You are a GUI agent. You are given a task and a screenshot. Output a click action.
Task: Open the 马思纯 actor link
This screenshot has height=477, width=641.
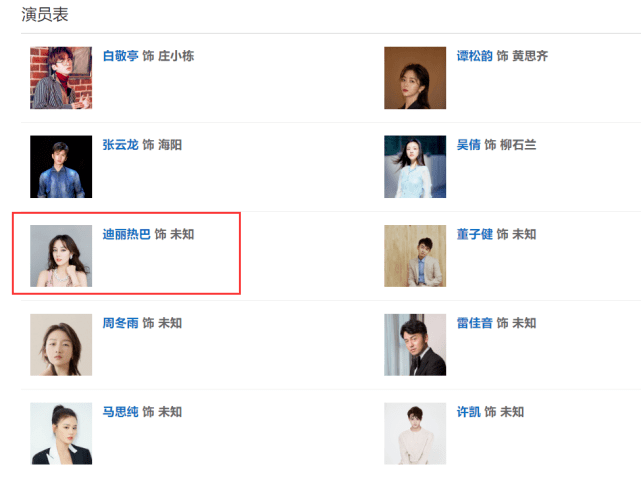point(120,412)
